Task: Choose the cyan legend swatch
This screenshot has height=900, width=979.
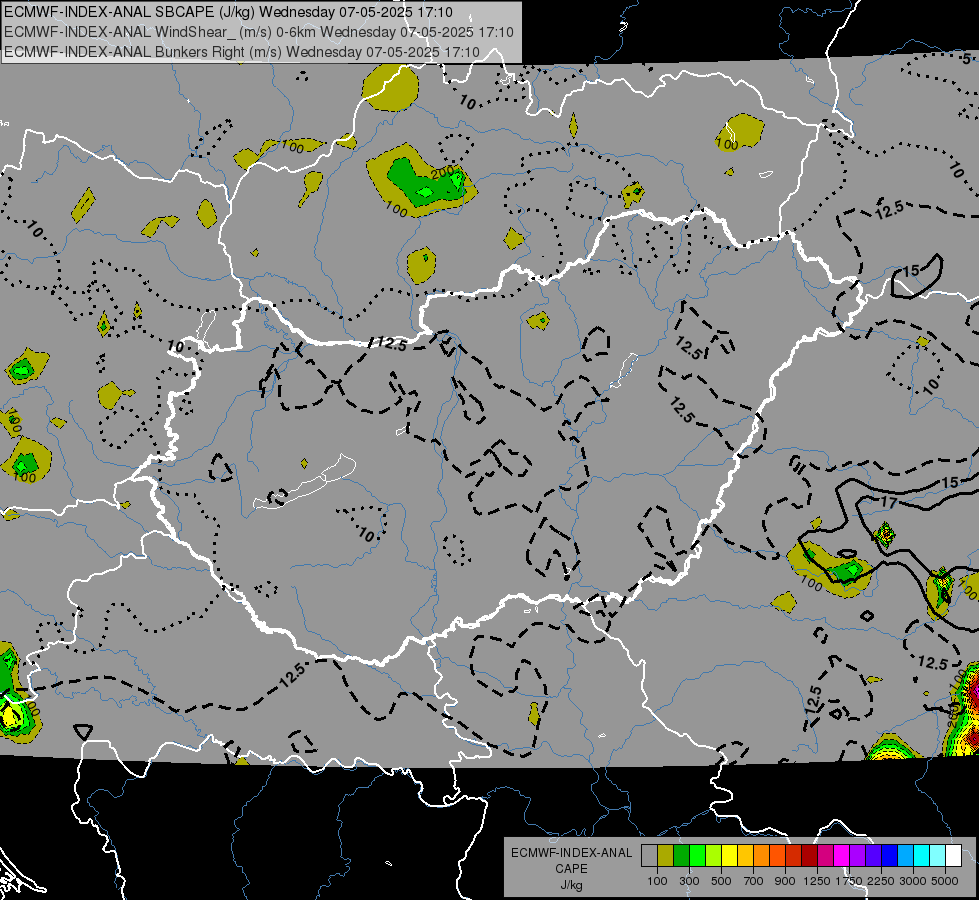Action: pyautogui.click(x=922, y=856)
